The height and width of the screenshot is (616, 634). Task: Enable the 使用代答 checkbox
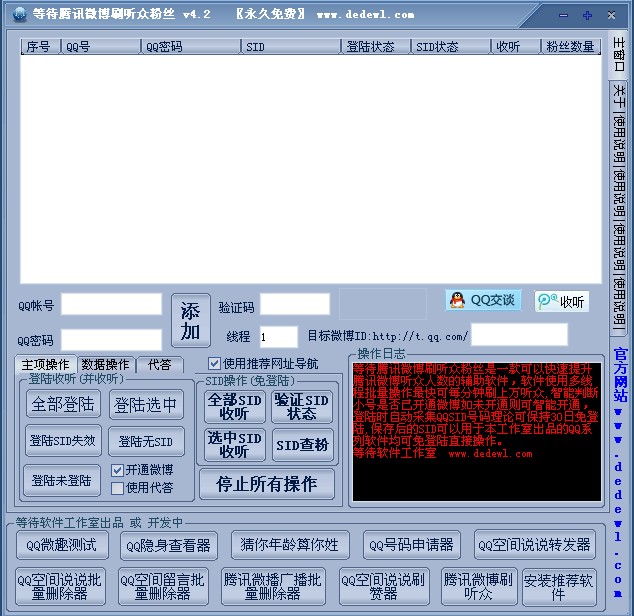pos(117,488)
